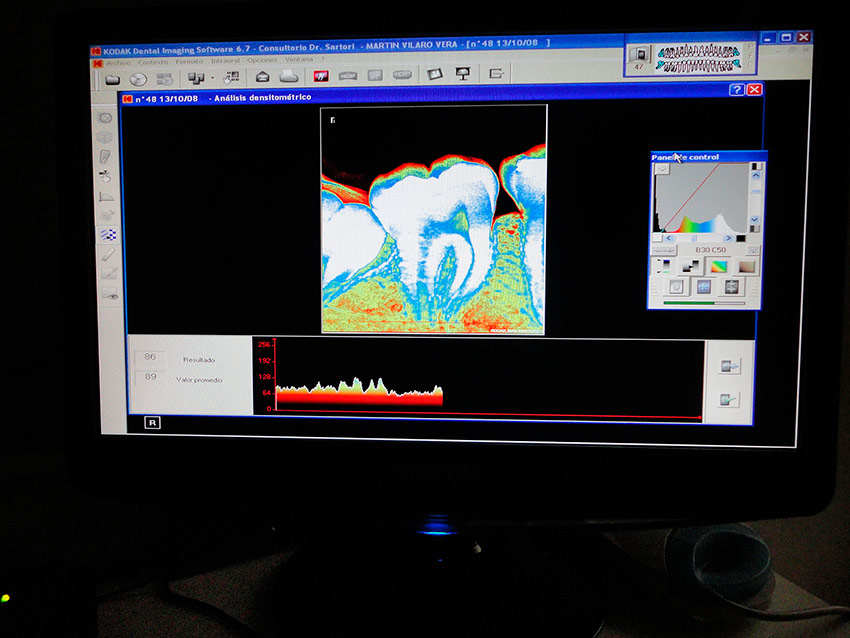Click the print icon in the main toolbar
Image resolution: width=850 pixels, height=638 pixels.
pos(289,76)
